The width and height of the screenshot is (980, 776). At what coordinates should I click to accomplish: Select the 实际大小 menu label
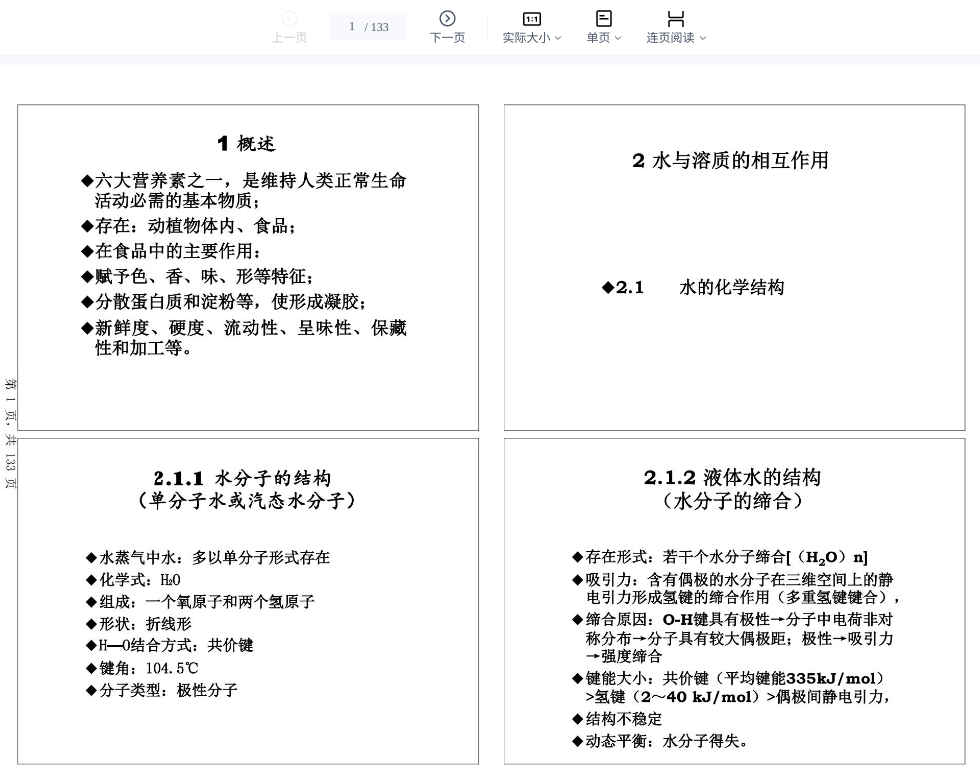pyautogui.click(x=526, y=38)
